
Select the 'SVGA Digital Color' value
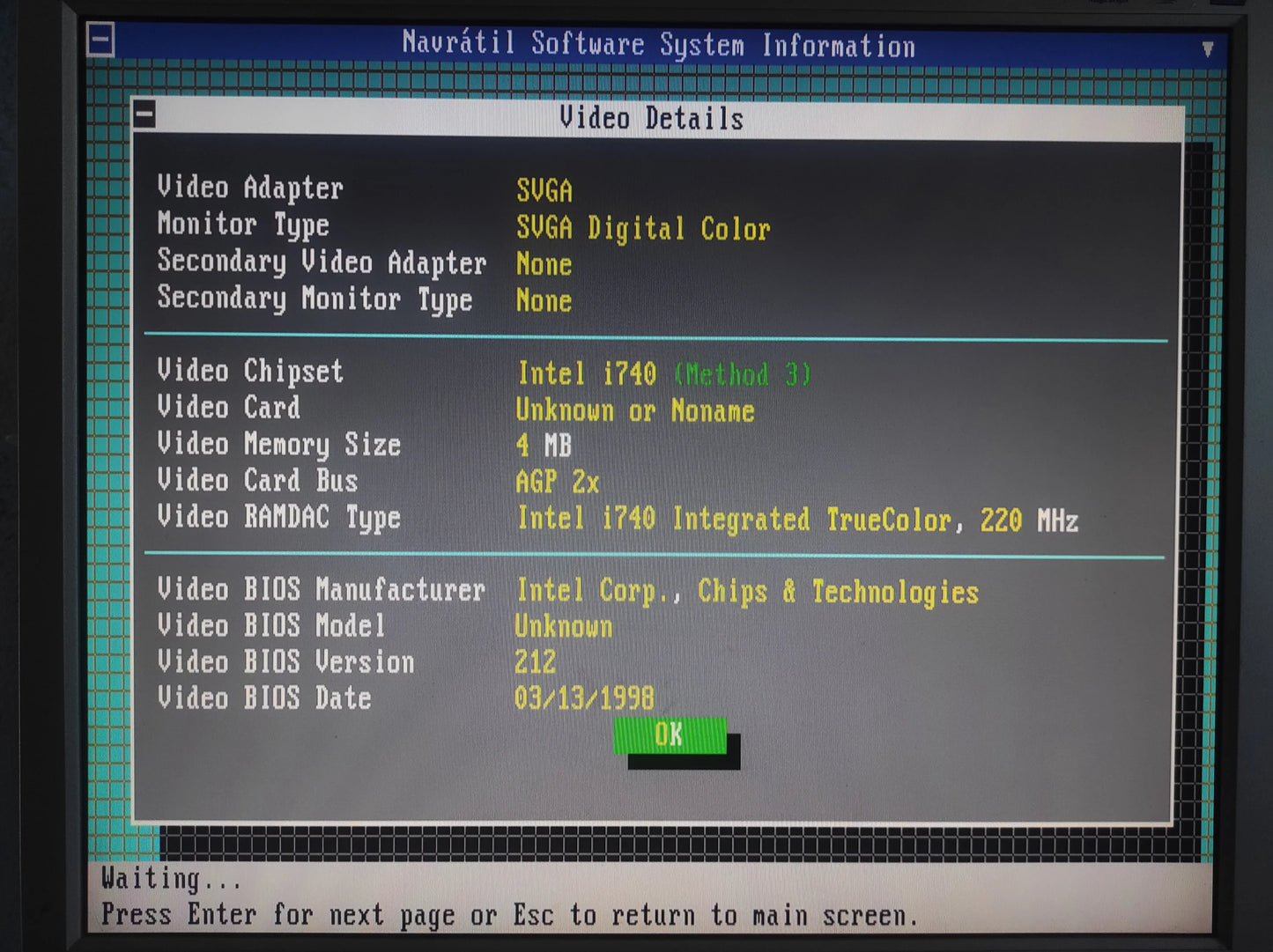(643, 229)
